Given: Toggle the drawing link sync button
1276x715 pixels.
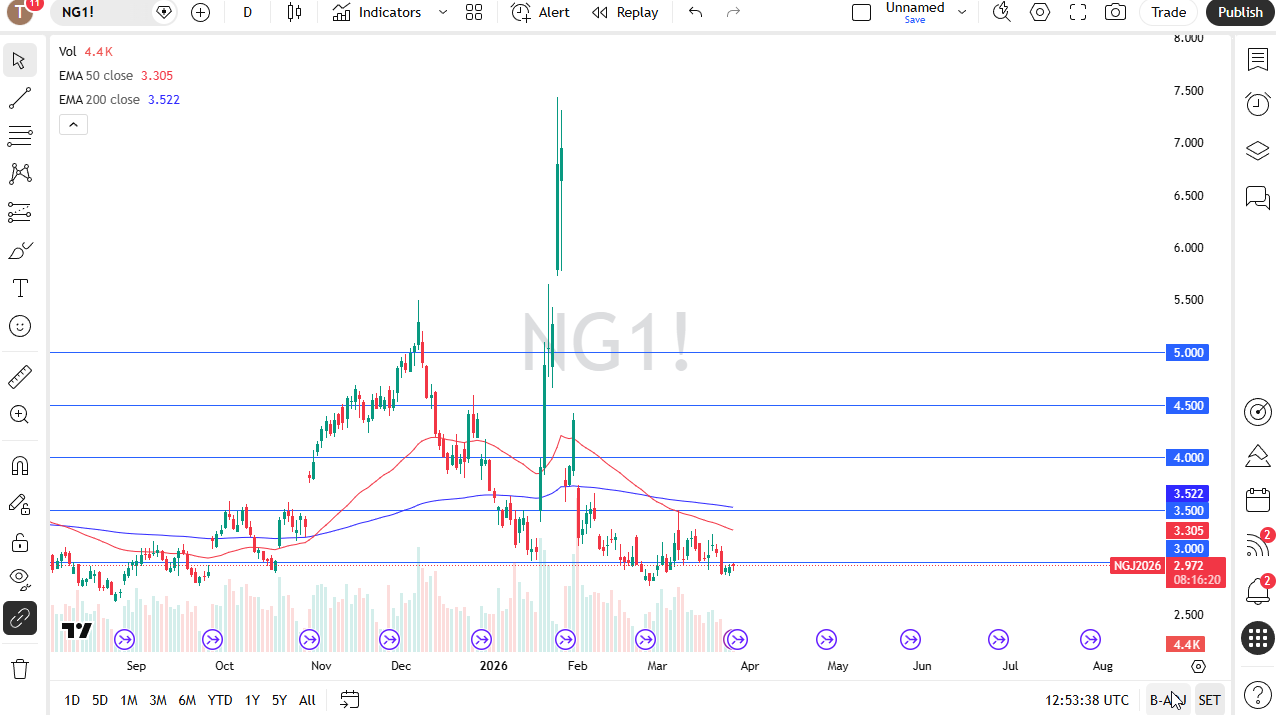Looking at the screenshot, I should (x=19, y=619).
